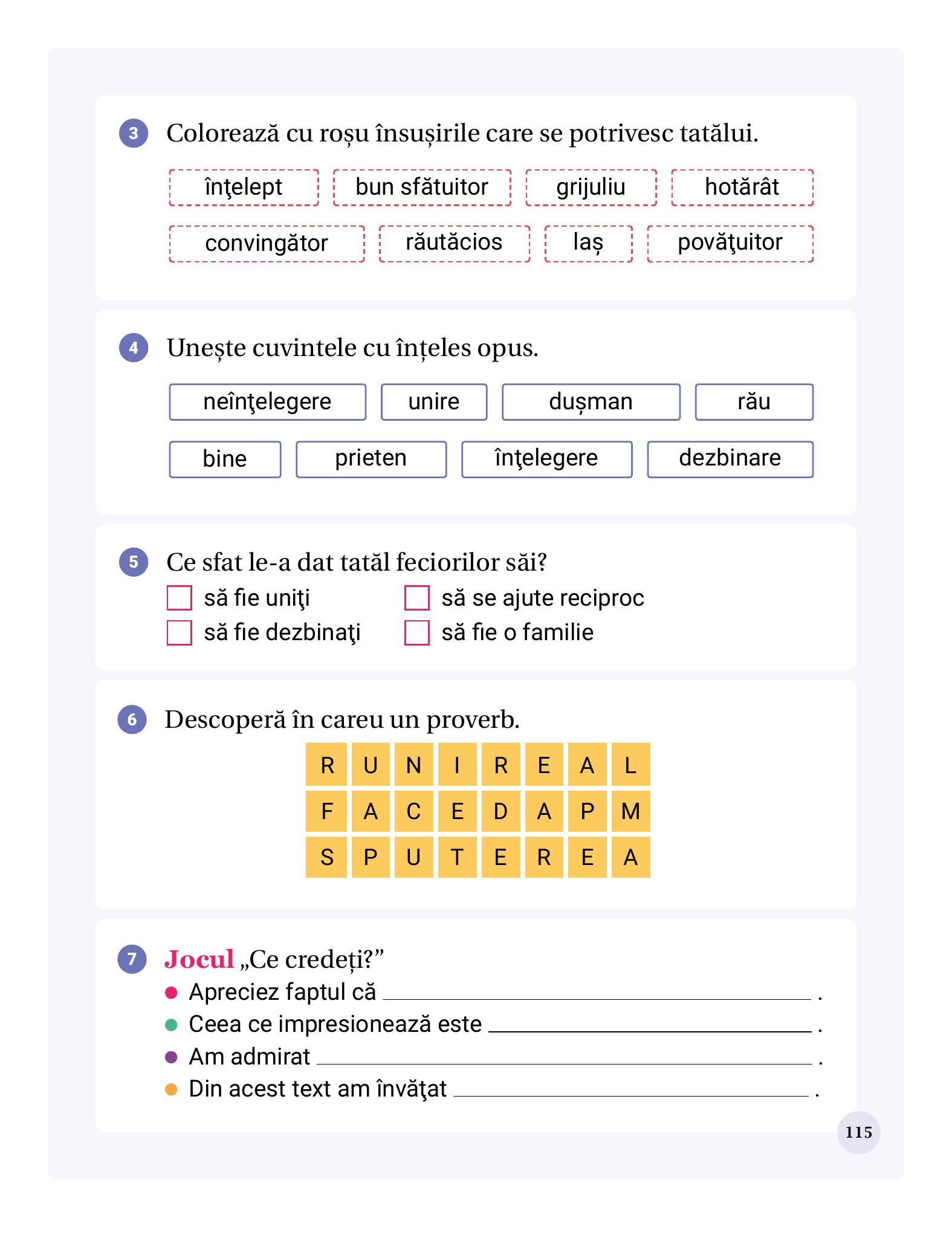Click the exercise 3 number badge
Viewport: 952px width, 1238px height.
[134, 133]
